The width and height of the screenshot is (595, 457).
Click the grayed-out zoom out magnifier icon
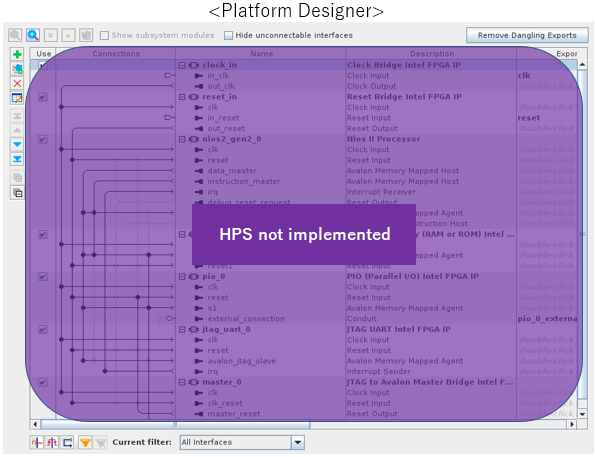(15, 35)
